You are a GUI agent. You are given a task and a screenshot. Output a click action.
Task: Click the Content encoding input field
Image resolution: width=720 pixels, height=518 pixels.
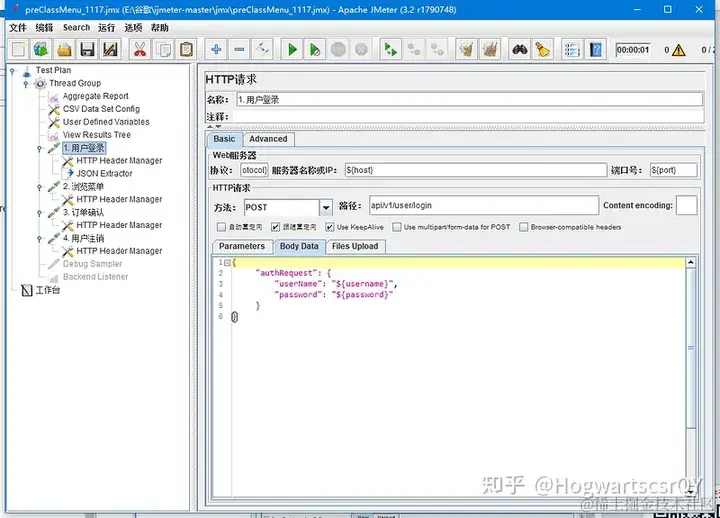[686, 205]
